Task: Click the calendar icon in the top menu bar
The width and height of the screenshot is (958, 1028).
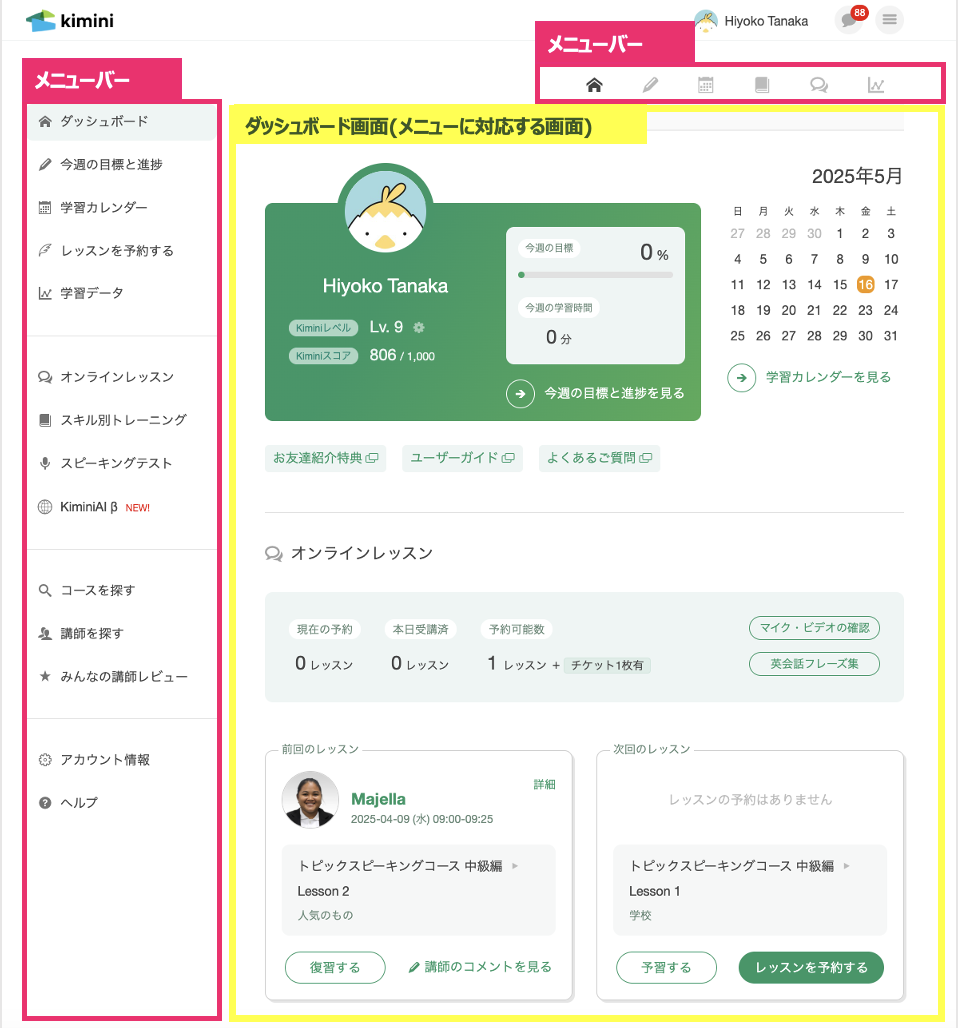Action: click(x=706, y=85)
